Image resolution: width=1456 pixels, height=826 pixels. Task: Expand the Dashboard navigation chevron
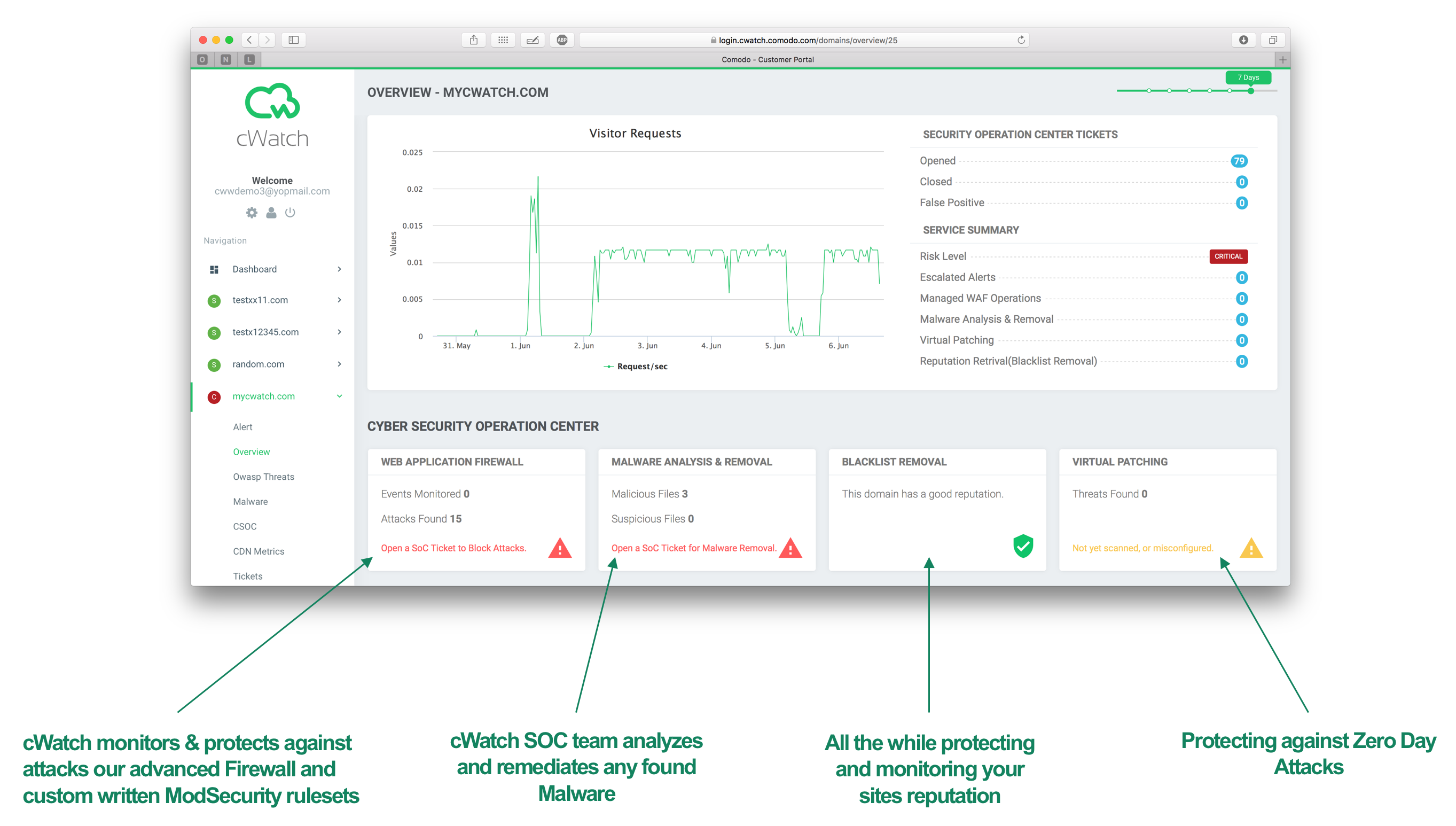(x=339, y=269)
